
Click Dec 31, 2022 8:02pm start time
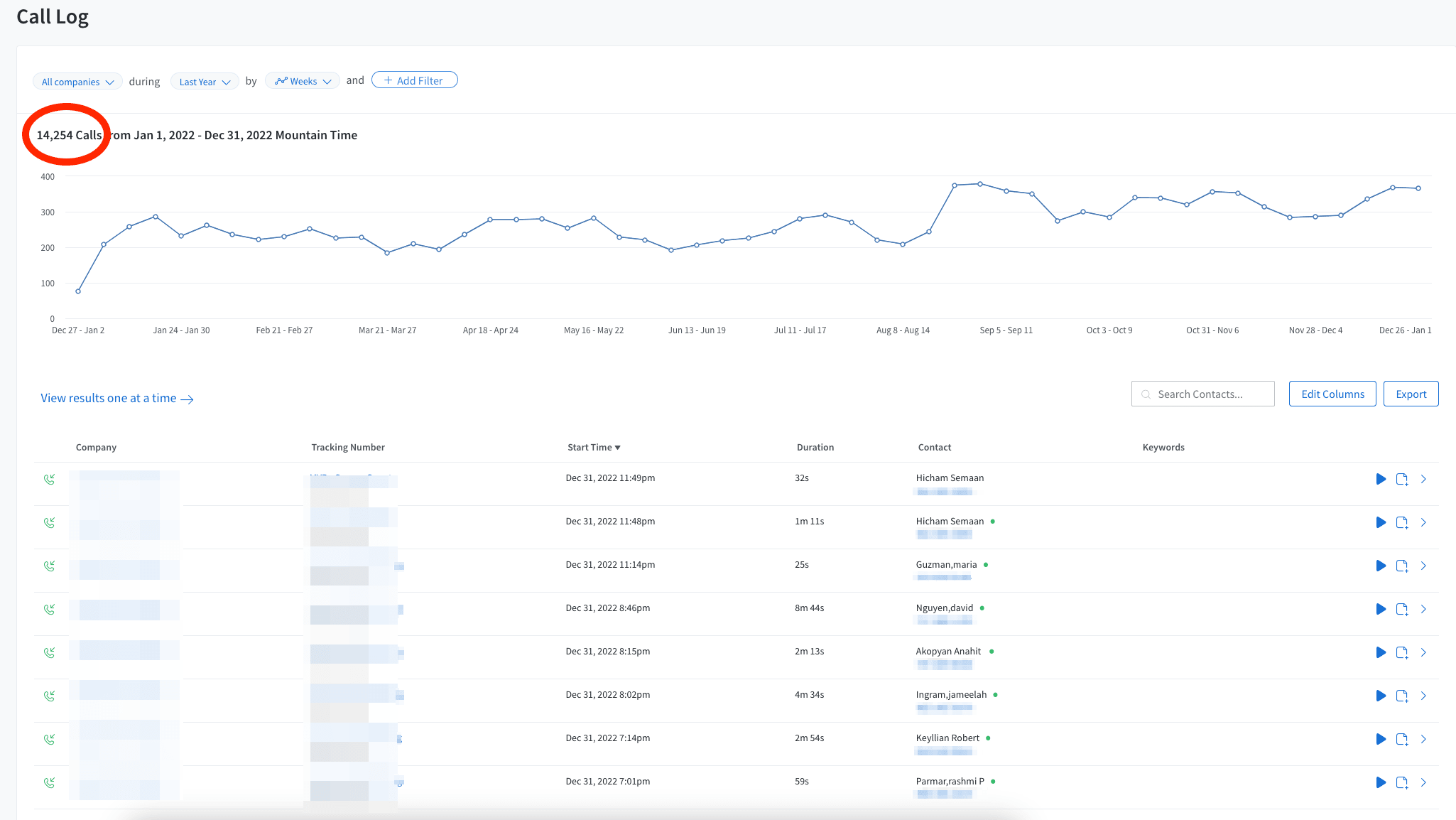click(608, 694)
